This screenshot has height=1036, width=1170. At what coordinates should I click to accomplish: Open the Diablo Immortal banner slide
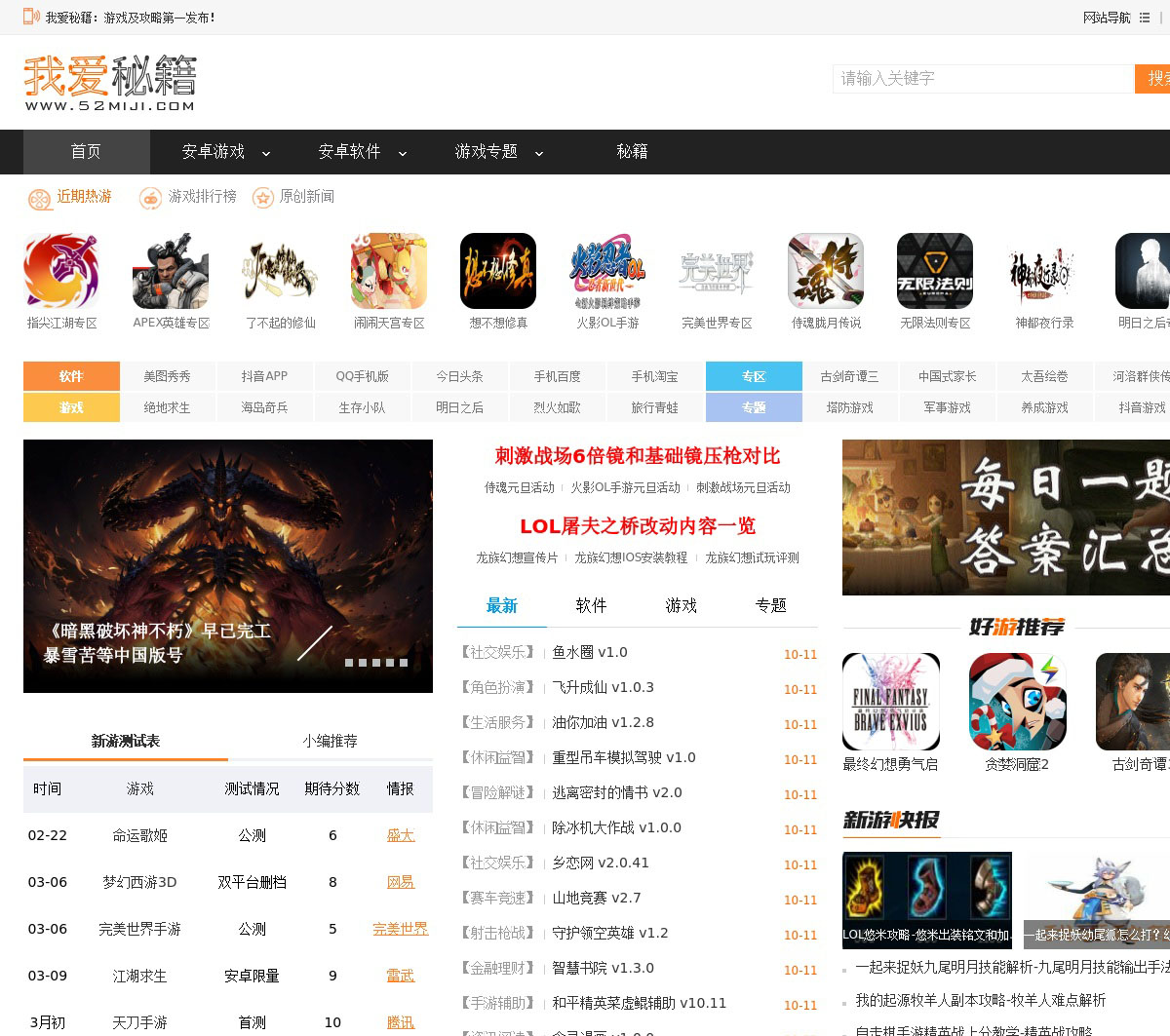tap(228, 566)
